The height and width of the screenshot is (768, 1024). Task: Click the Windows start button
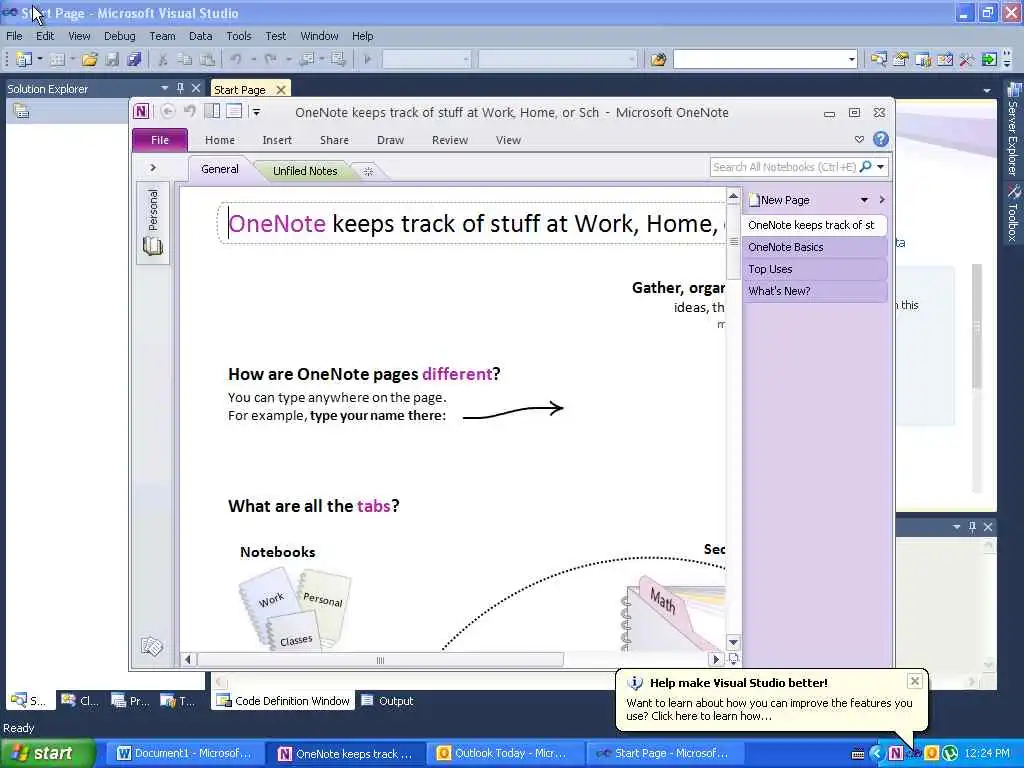point(47,753)
